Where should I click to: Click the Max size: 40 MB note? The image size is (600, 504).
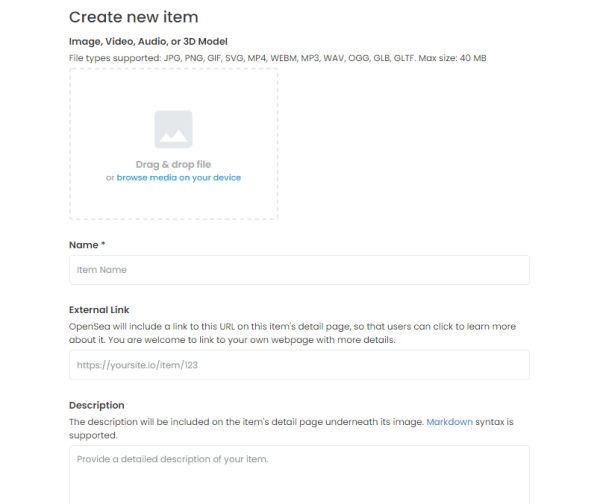[452, 58]
